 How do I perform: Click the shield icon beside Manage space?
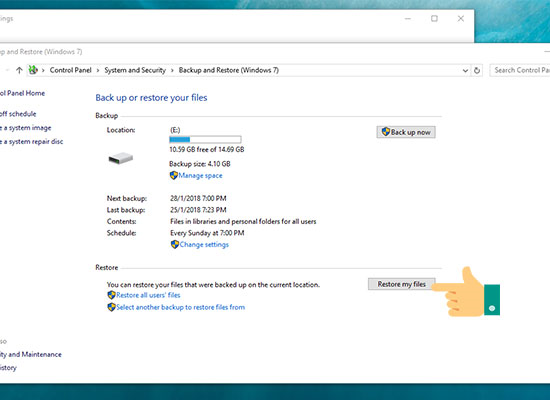click(174, 175)
